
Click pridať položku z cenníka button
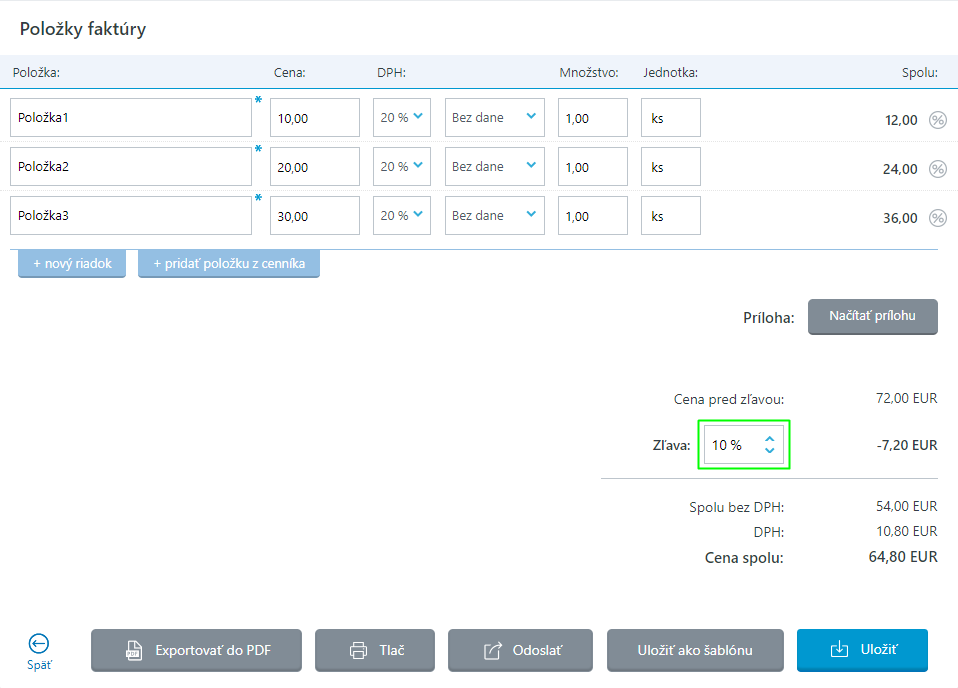(x=229, y=264)
